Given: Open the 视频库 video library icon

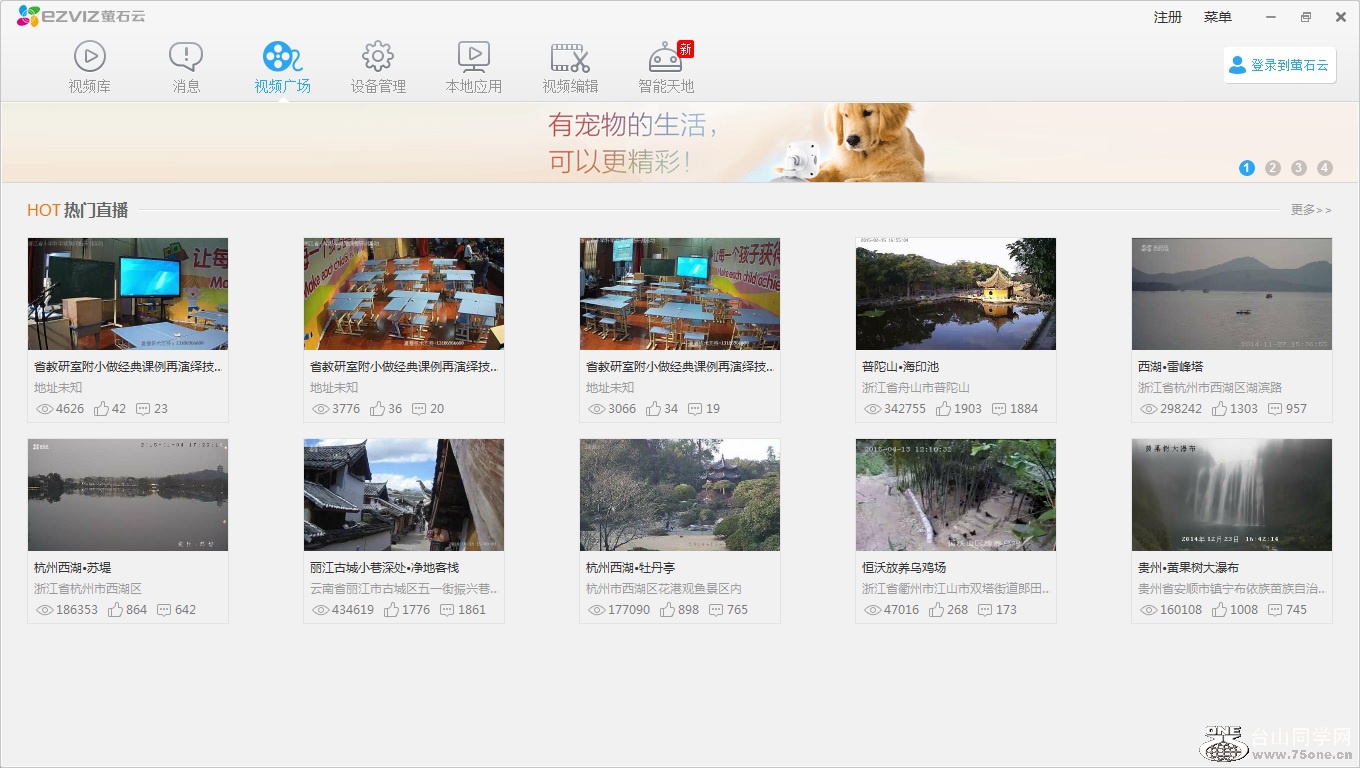Looking at the screenshot, I should [x=89, y=57].
